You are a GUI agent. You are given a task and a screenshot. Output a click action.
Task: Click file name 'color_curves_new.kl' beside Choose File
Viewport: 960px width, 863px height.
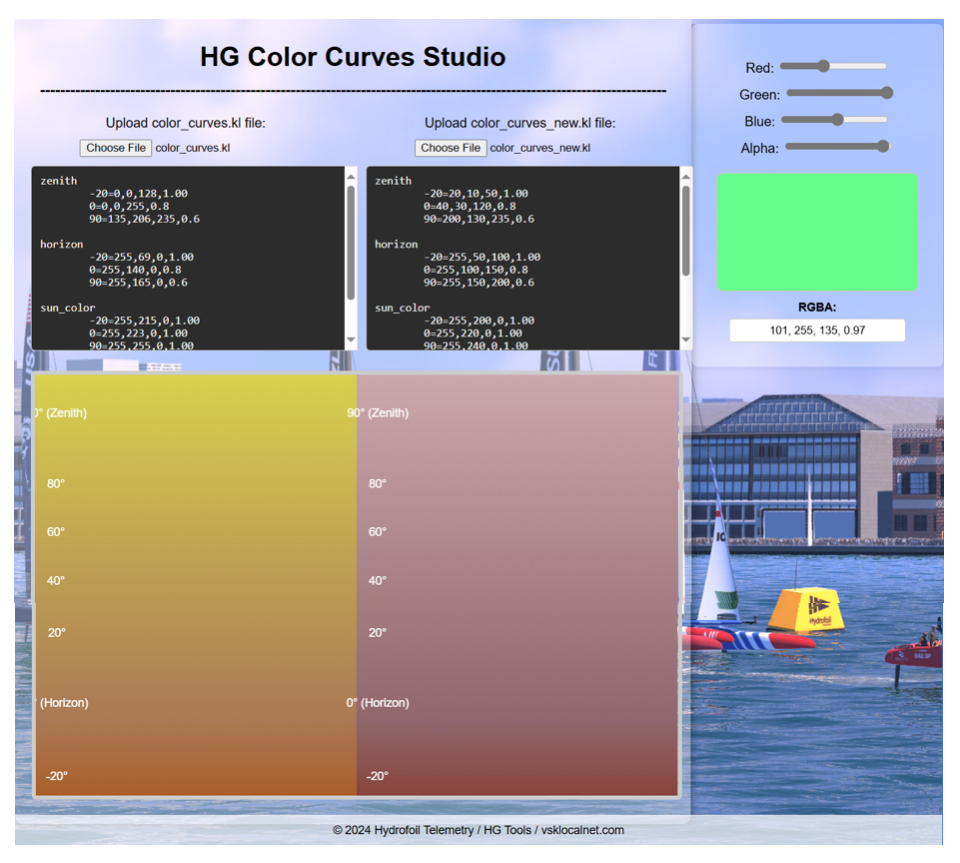pos(540,148)
